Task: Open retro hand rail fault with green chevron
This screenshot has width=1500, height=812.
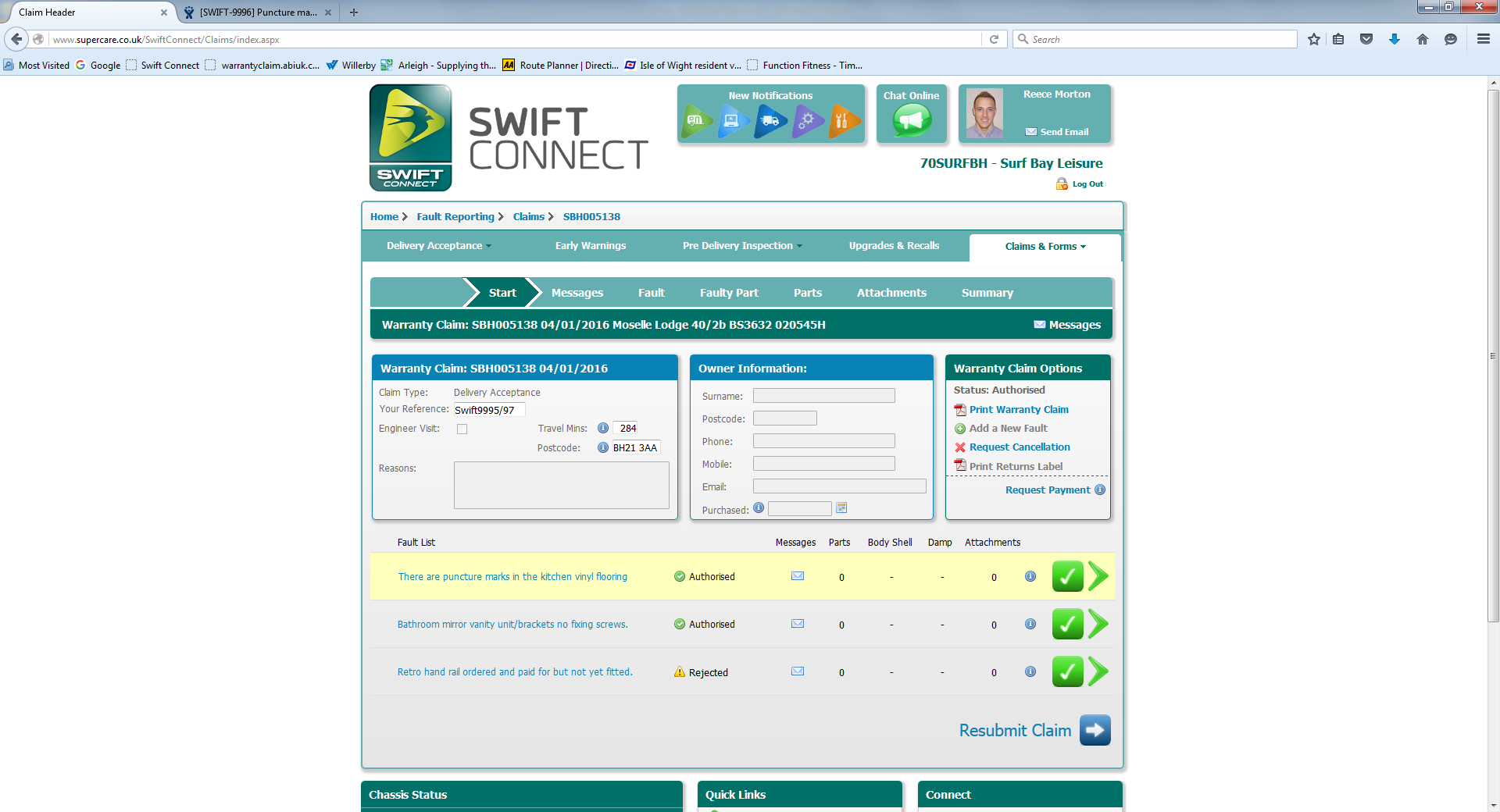Action: 1098,671
